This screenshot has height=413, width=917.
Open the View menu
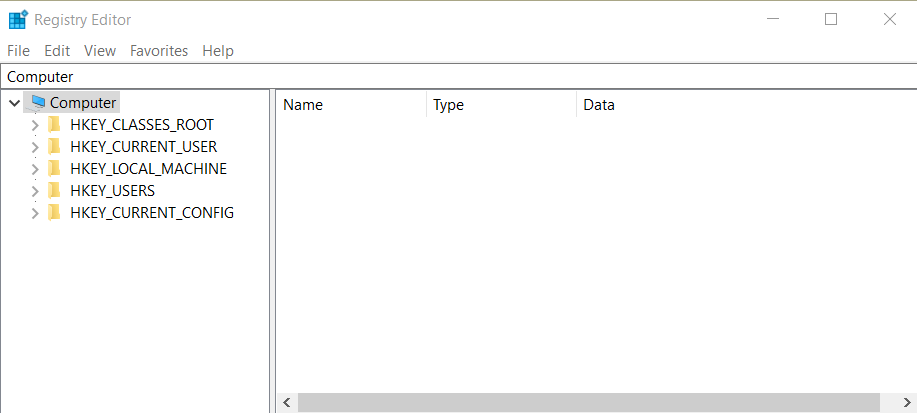click(100, 51)
